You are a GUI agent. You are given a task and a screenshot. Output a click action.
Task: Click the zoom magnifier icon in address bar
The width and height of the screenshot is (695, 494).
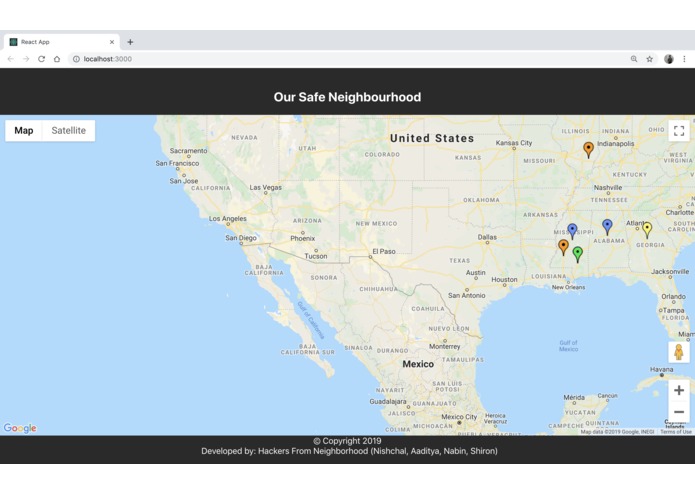pyautogui.click(x=634, y=59)
